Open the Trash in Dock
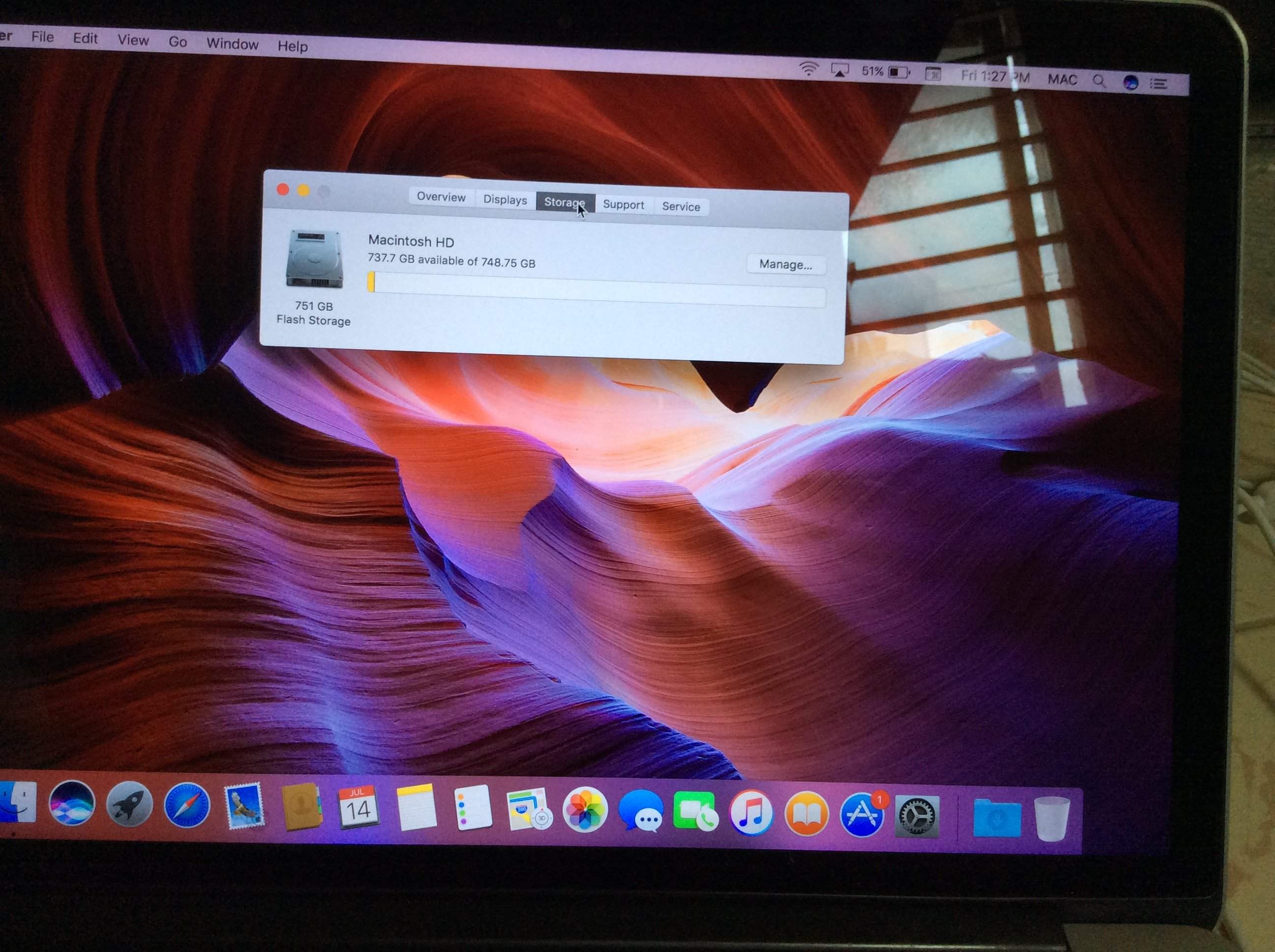The height and width of the screenshot is (952, 1275). tap(1052, 818)
